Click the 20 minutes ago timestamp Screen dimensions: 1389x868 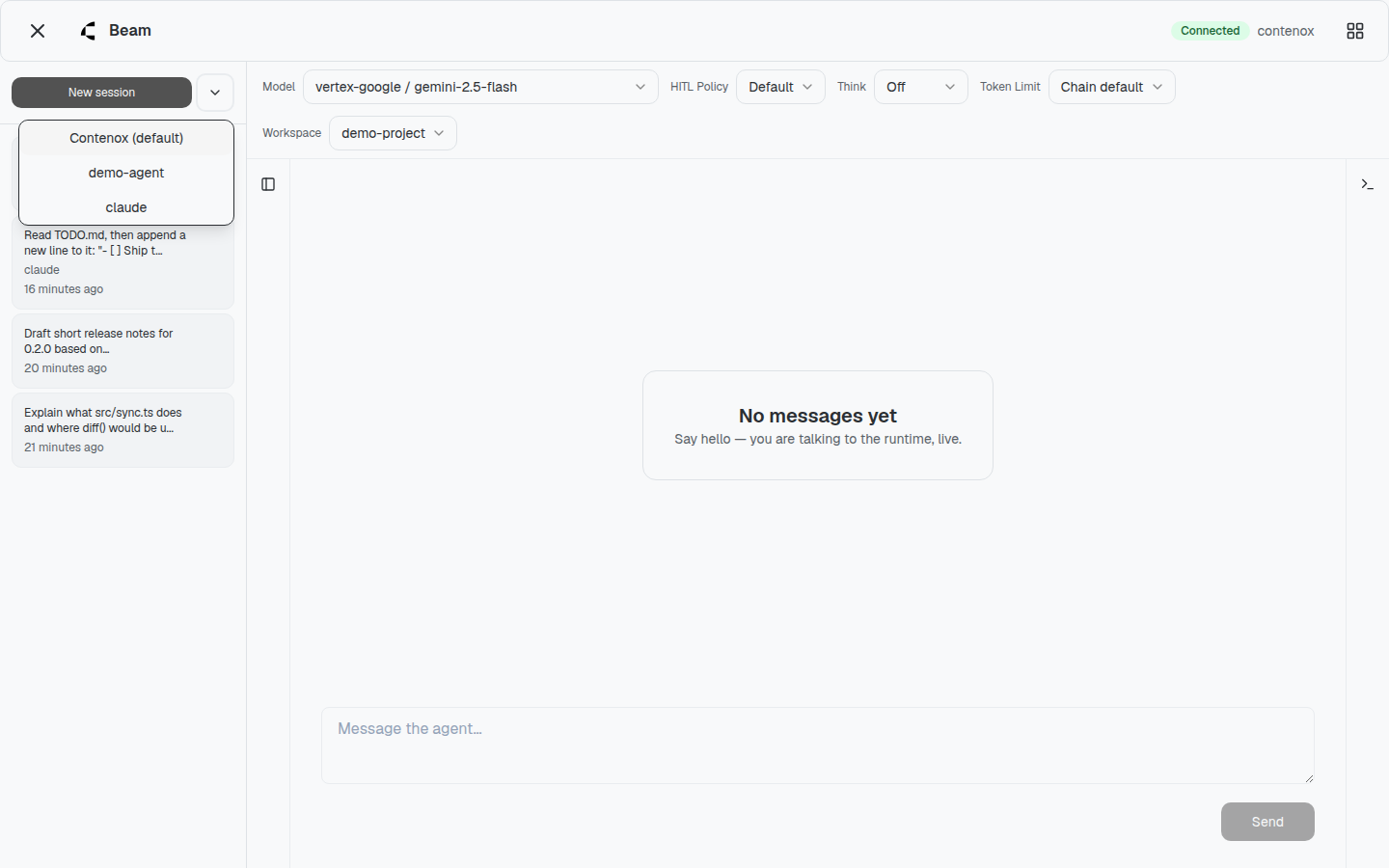click(x=66, y=368)
